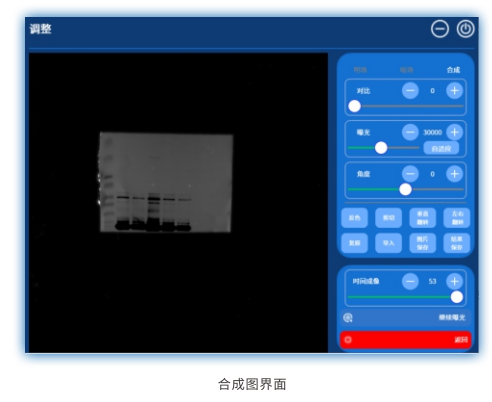Click the plus icon for 时间成像
This screenshot has height=402, width=492.
[x=454, y=281]
